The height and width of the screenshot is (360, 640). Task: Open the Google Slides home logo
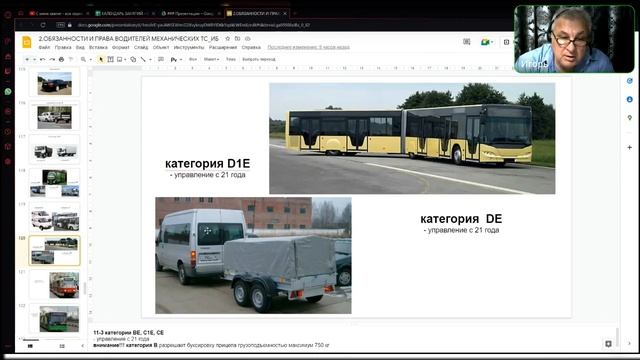pos(27,42)
